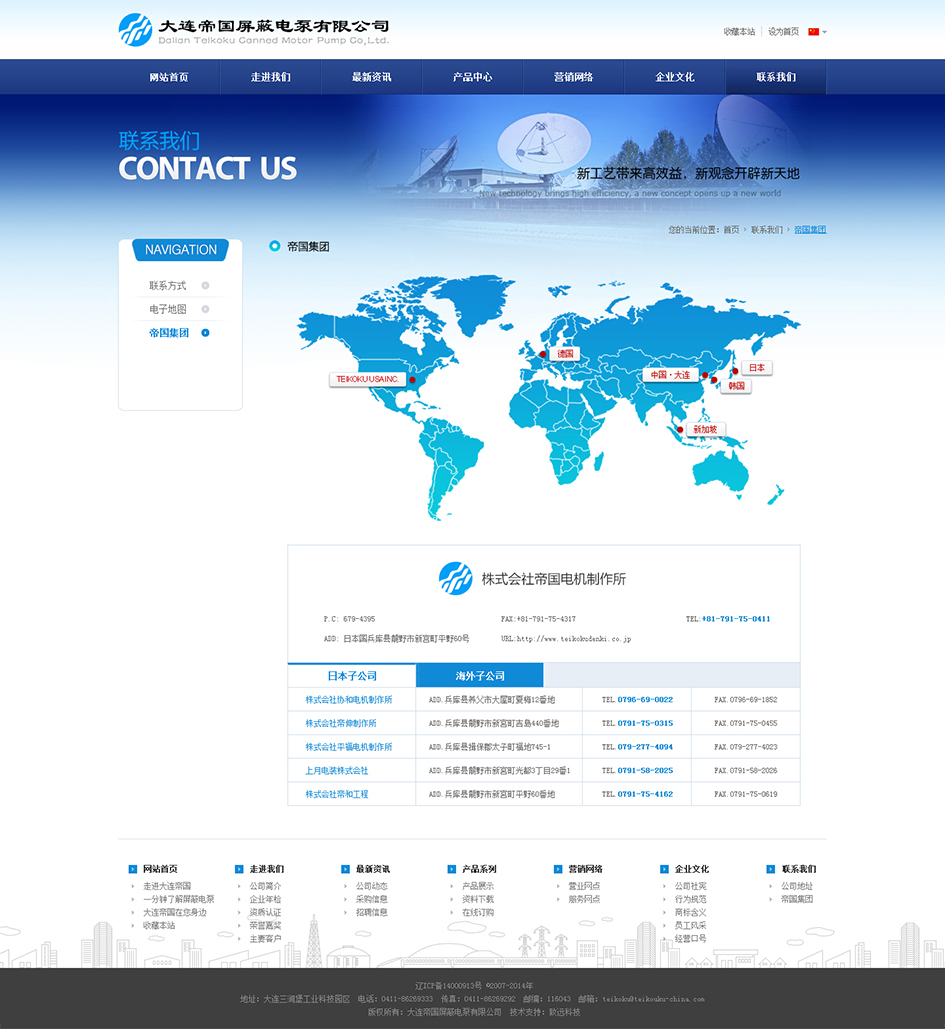Click the TEIKOKU USA INC. map label

click(x=367, y=380)
